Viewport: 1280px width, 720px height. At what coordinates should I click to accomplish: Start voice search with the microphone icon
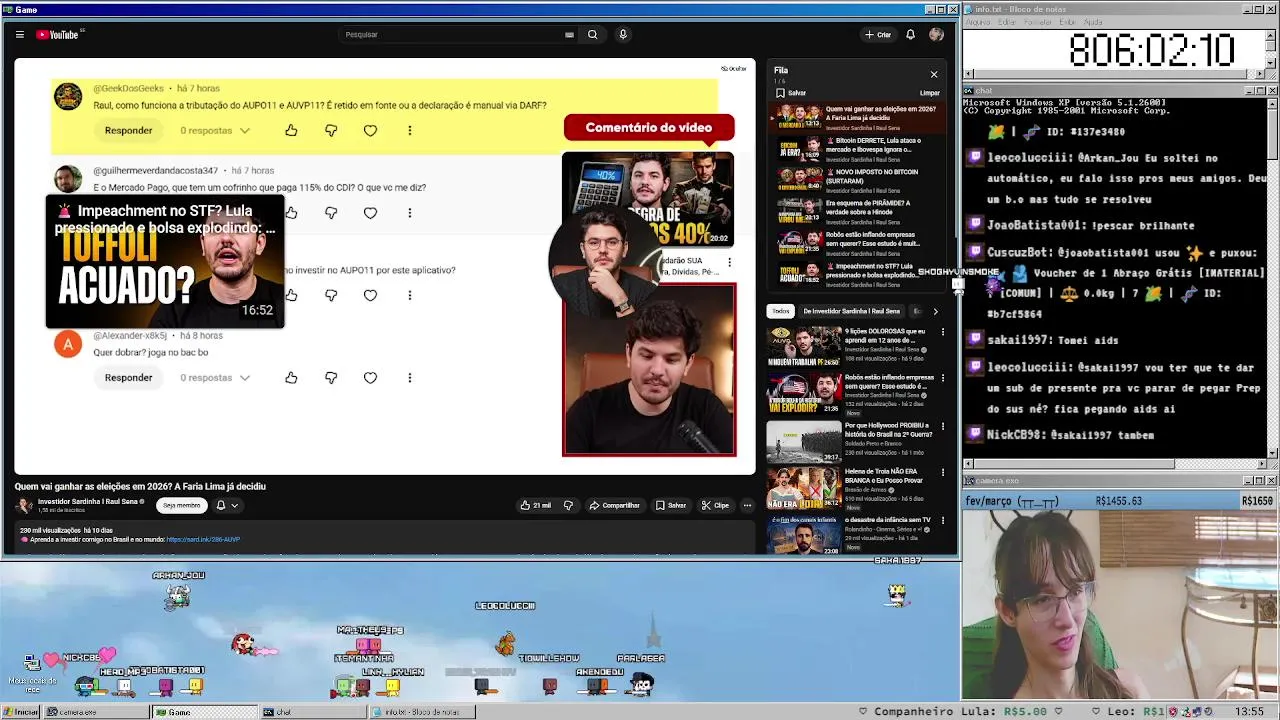(x=622, y=34)
